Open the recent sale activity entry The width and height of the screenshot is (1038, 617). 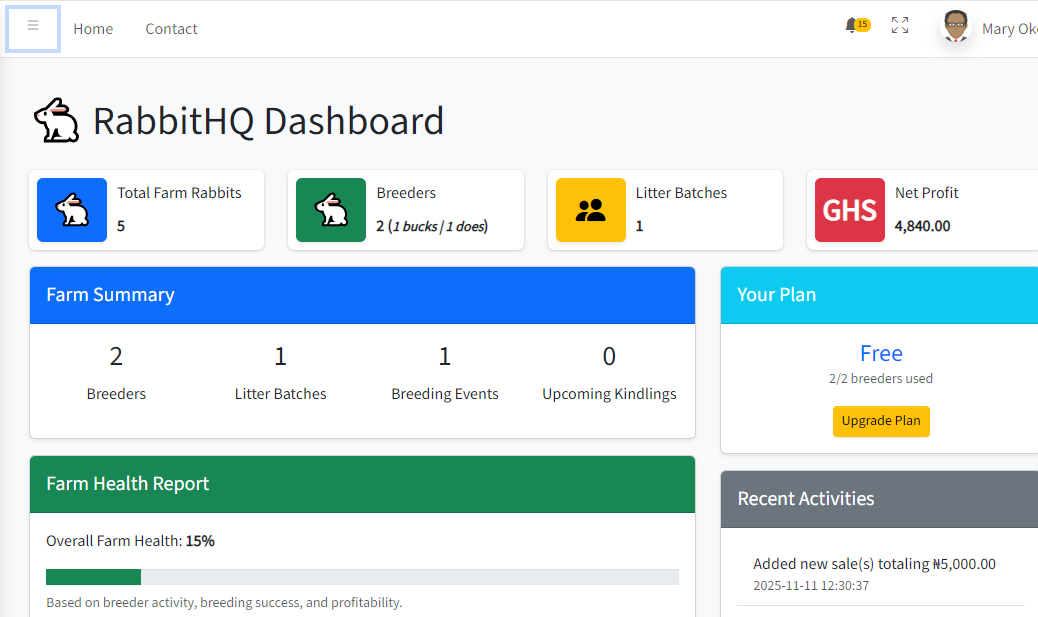click(x=874, y=565)
